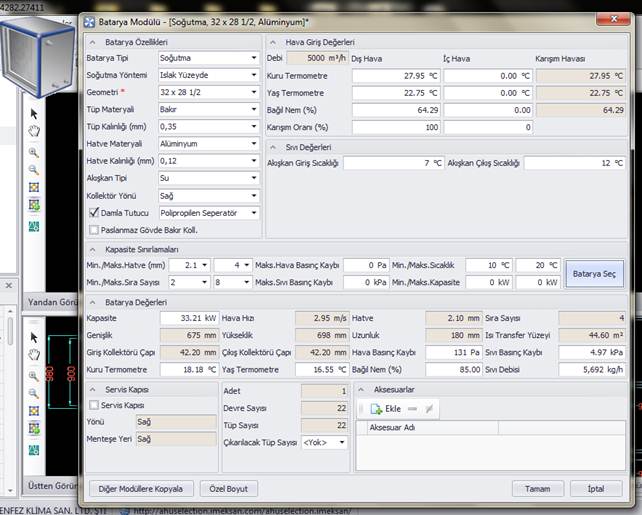
Task: Uncheck the Damla Tutucu checkbox
Action: click(x=94, y=213)
